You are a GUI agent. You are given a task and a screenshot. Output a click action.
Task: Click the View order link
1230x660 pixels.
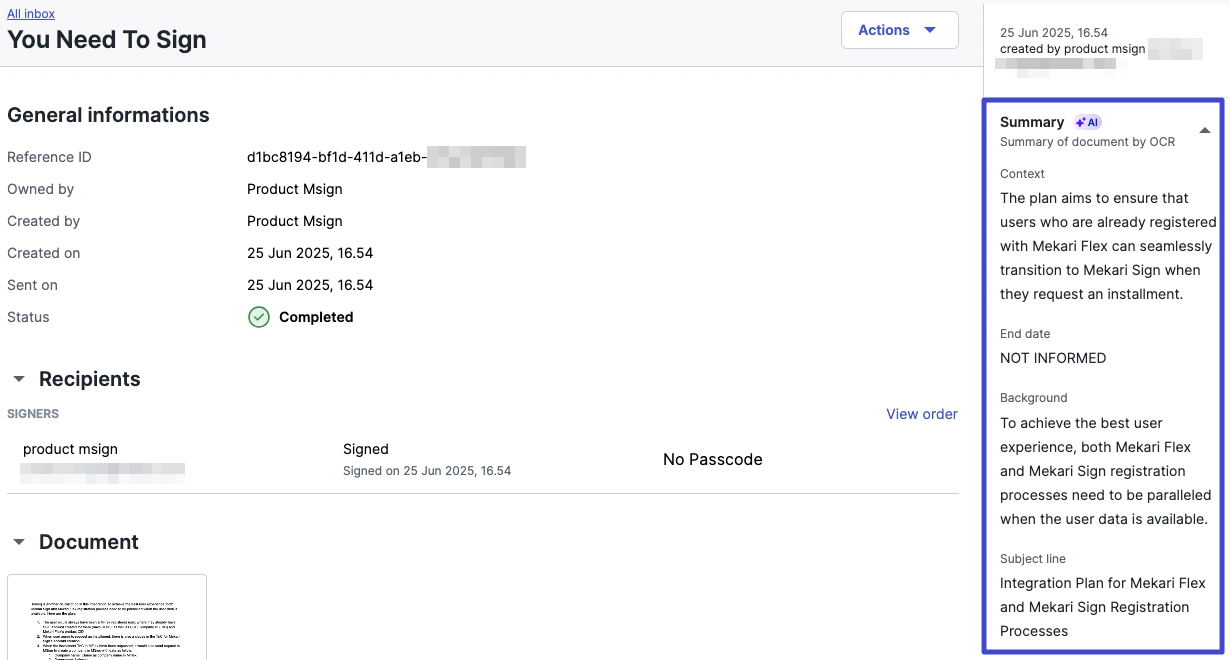pyautogui.click(x=921, y=414)
